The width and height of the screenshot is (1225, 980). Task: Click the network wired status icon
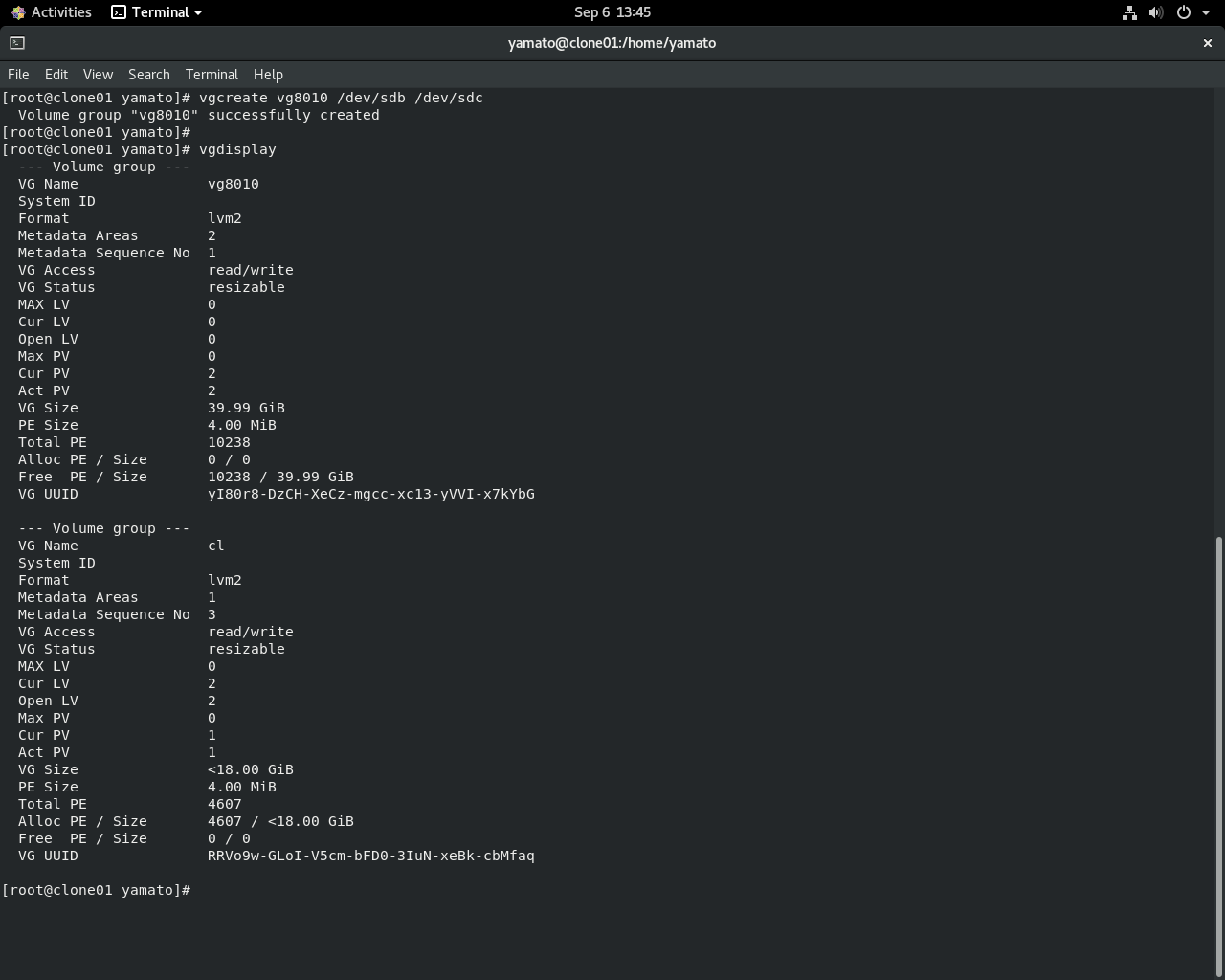pyautogui.click(x=1129, y=12)
